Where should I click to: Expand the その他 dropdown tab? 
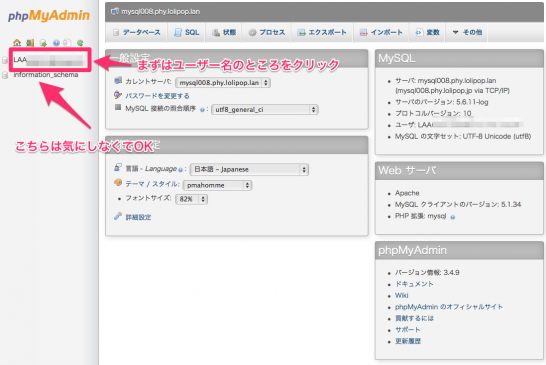coord(467,32)
